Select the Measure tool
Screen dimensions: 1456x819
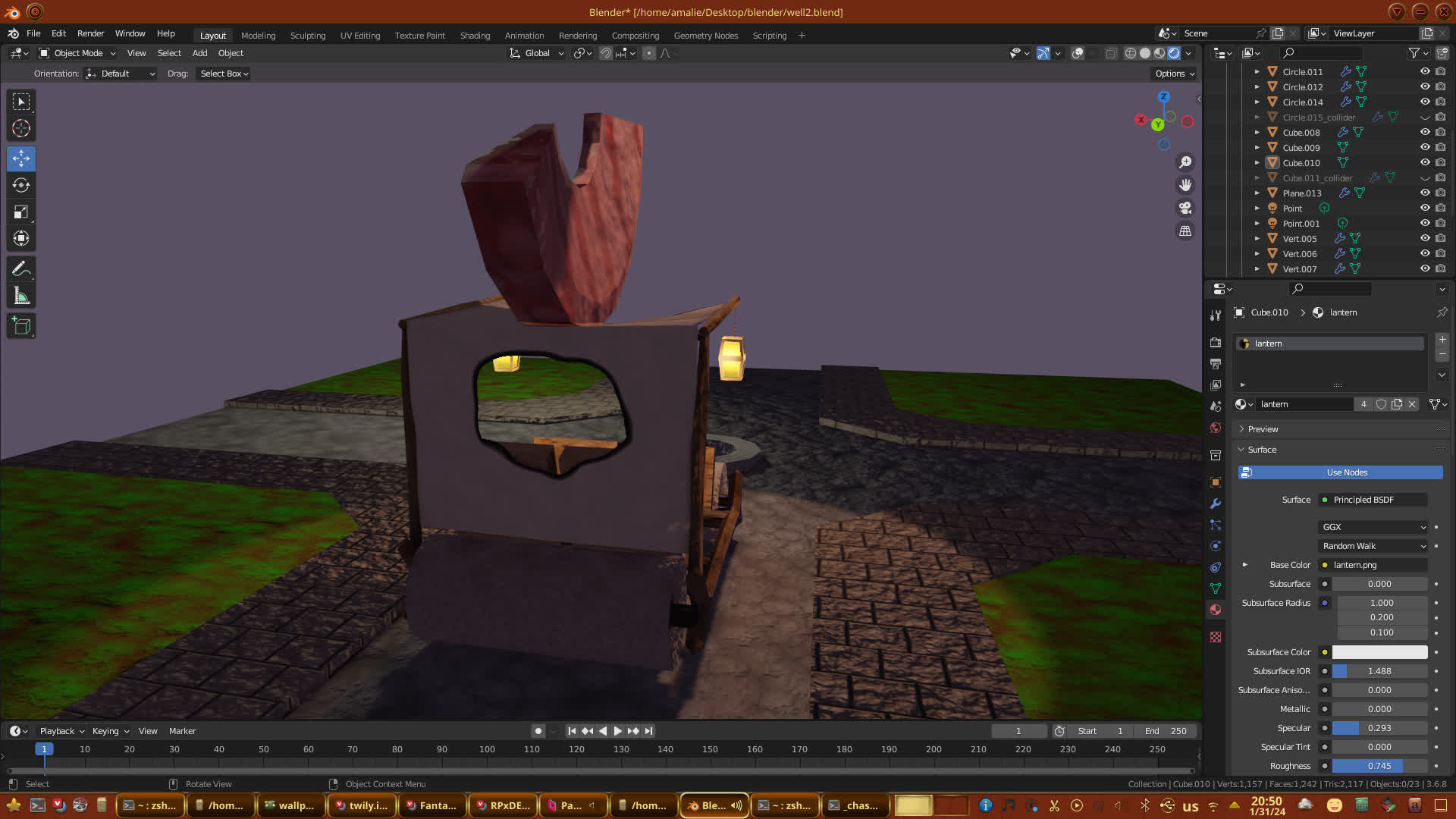tap(21, 297)
